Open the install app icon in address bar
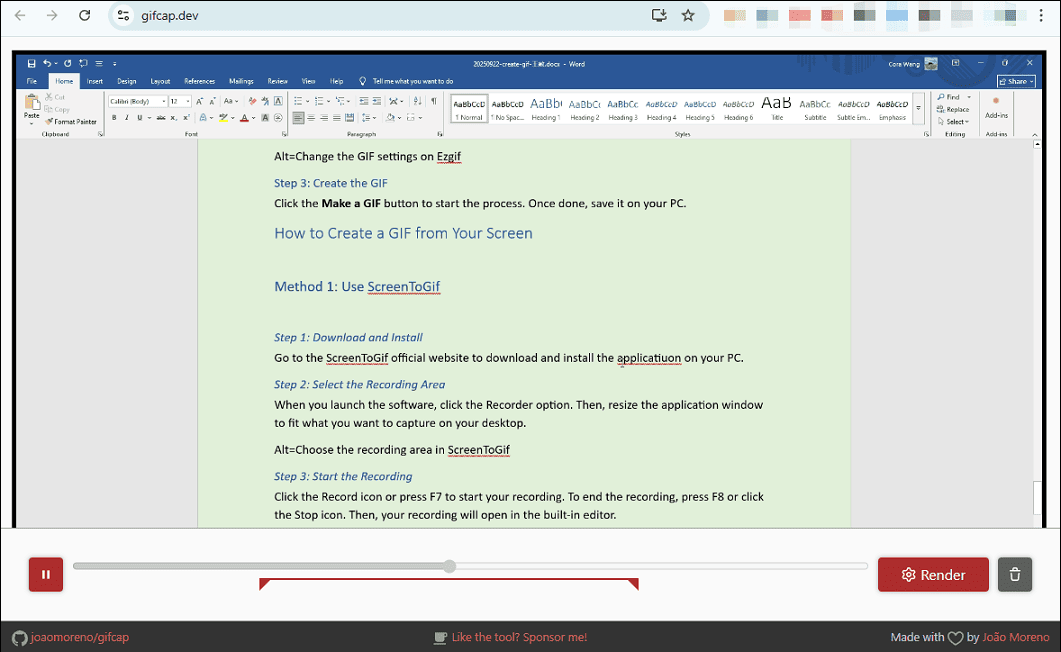The width and height of the screenshot is (1061, 652). tap(658, 15)
